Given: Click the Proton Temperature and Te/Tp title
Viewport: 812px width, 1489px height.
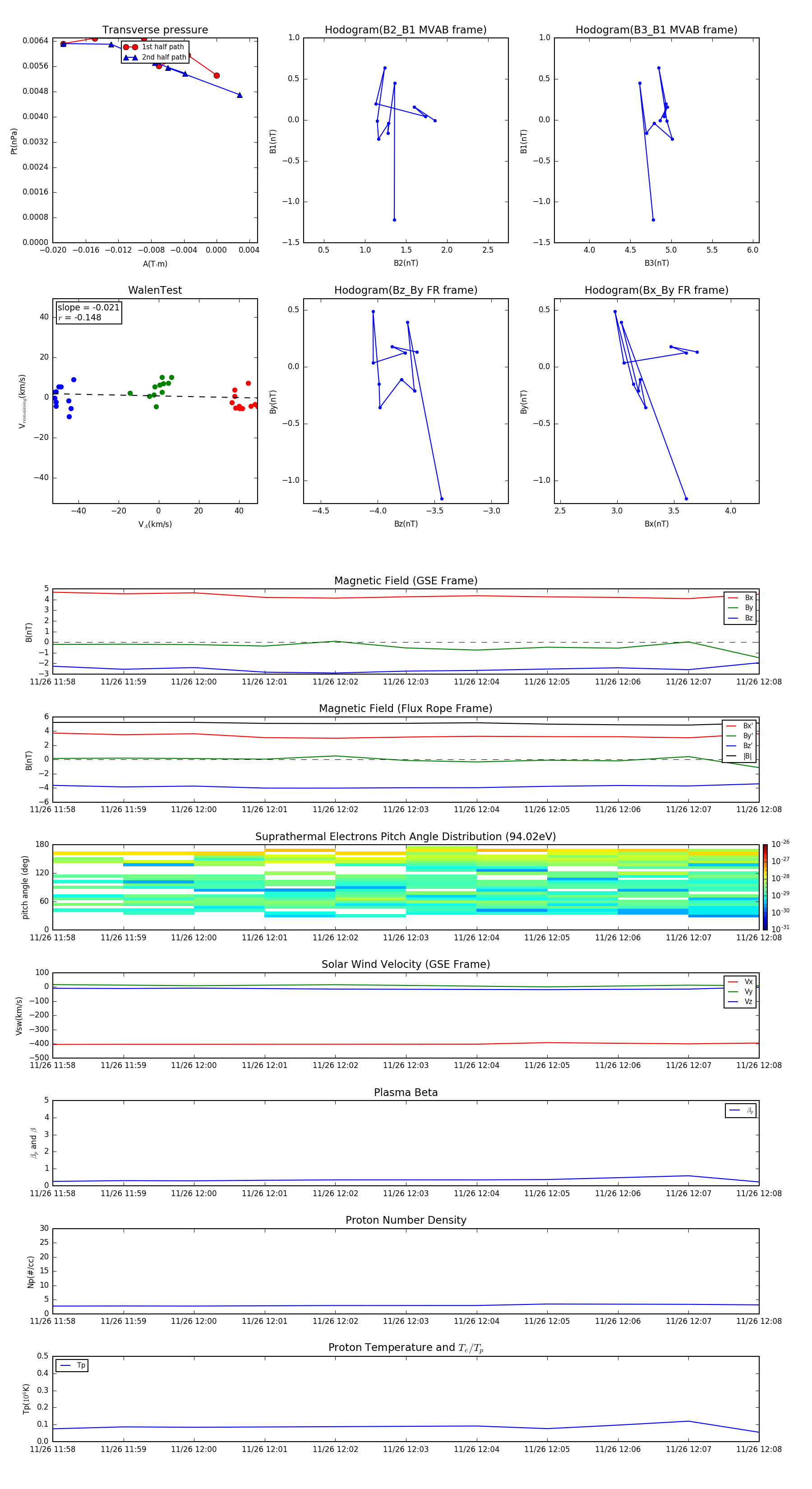Looking at the screenshot, I should point(406,1348).
